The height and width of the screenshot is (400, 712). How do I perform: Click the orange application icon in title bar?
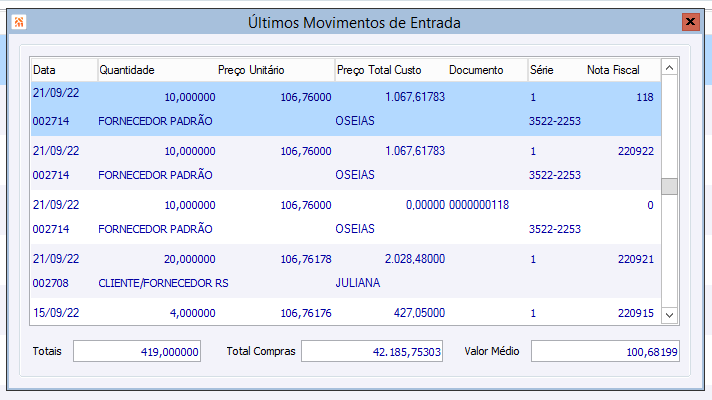click(x=19, y=22)
